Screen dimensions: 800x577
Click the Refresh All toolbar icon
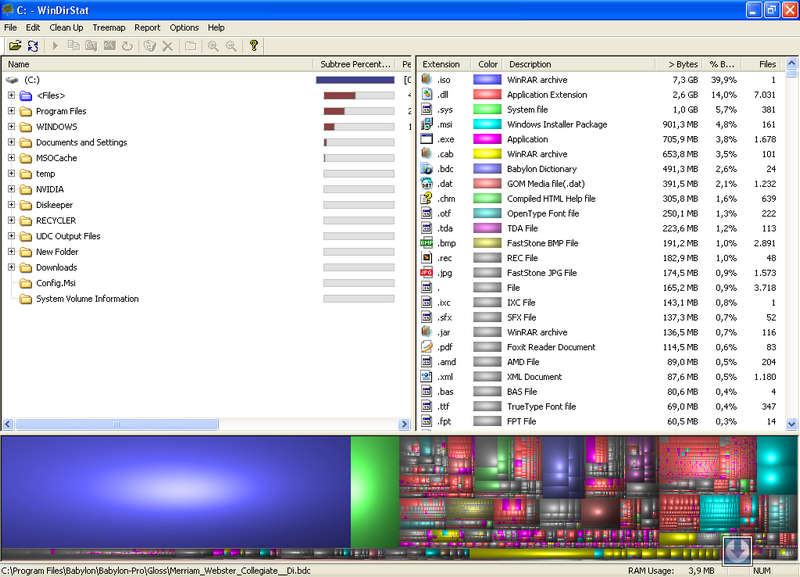point(33,46)
